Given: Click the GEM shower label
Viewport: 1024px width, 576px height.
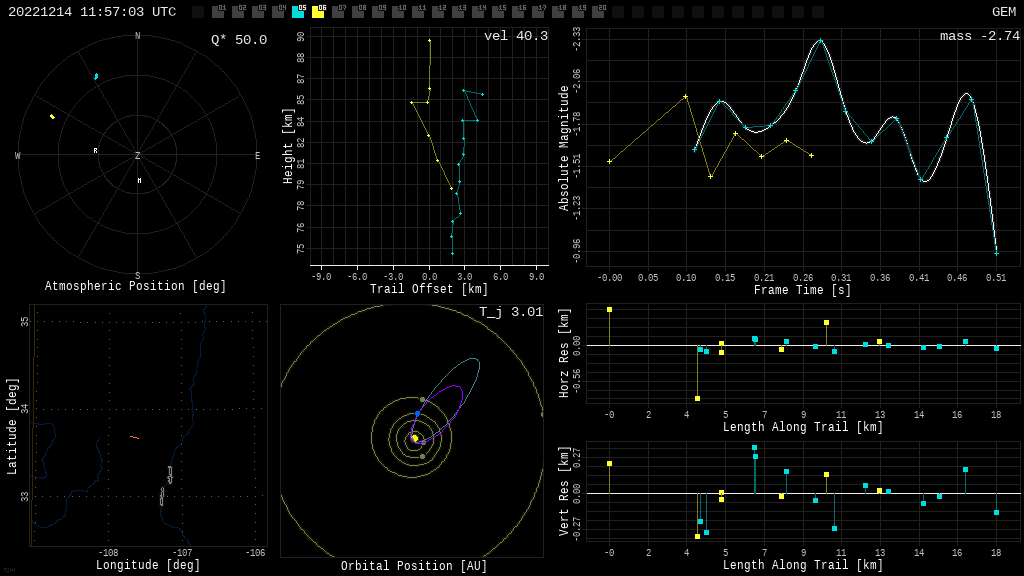Looking at the screenshot, I should pyautogui.click(x=1003, y=12).
